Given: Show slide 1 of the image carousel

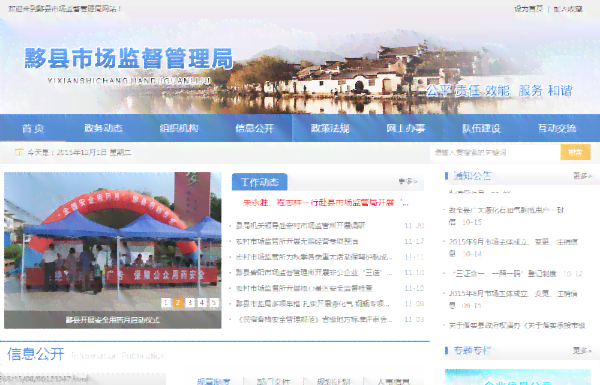Looking at the screenshot, I should tap(166, 303).
